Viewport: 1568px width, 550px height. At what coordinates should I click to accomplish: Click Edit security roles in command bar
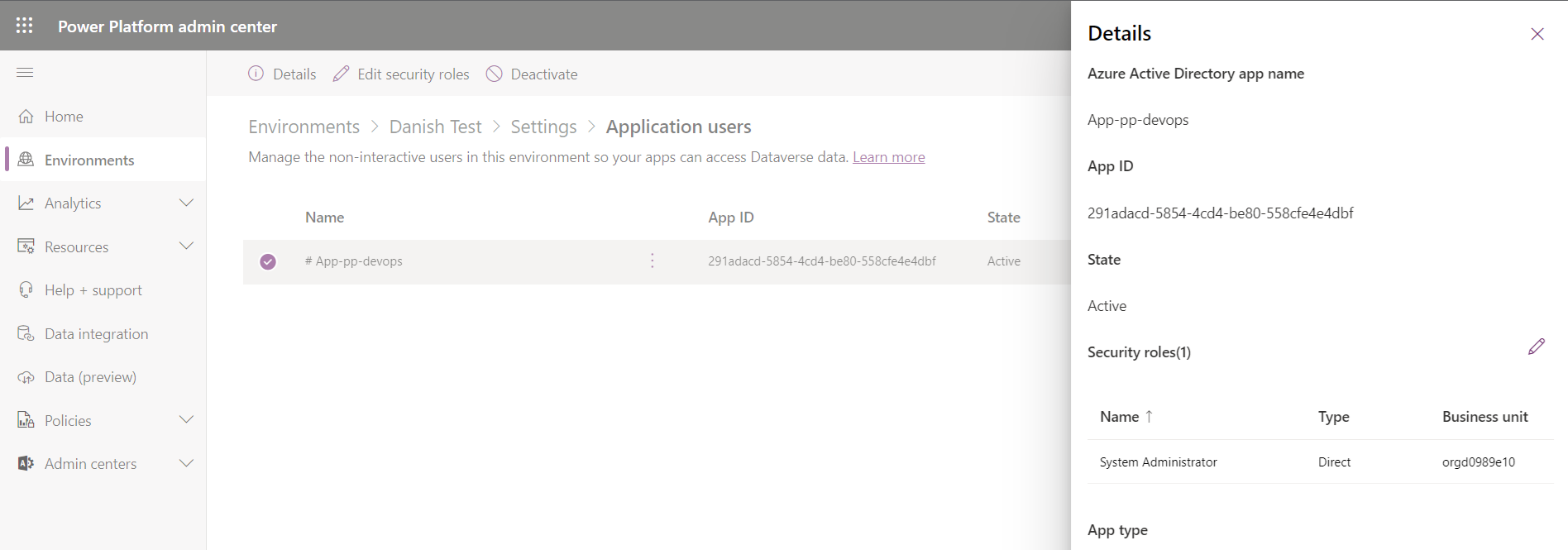401,74
